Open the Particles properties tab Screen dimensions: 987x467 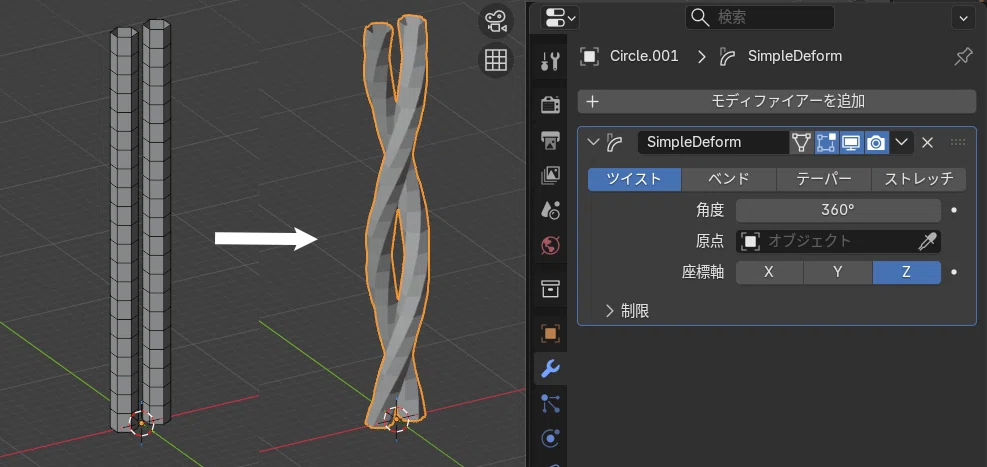point(550,403)
